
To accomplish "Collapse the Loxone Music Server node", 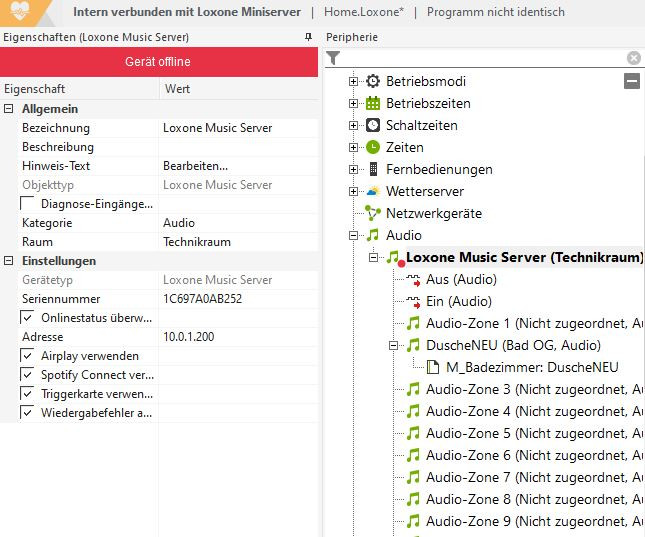I will click(373, 257).
